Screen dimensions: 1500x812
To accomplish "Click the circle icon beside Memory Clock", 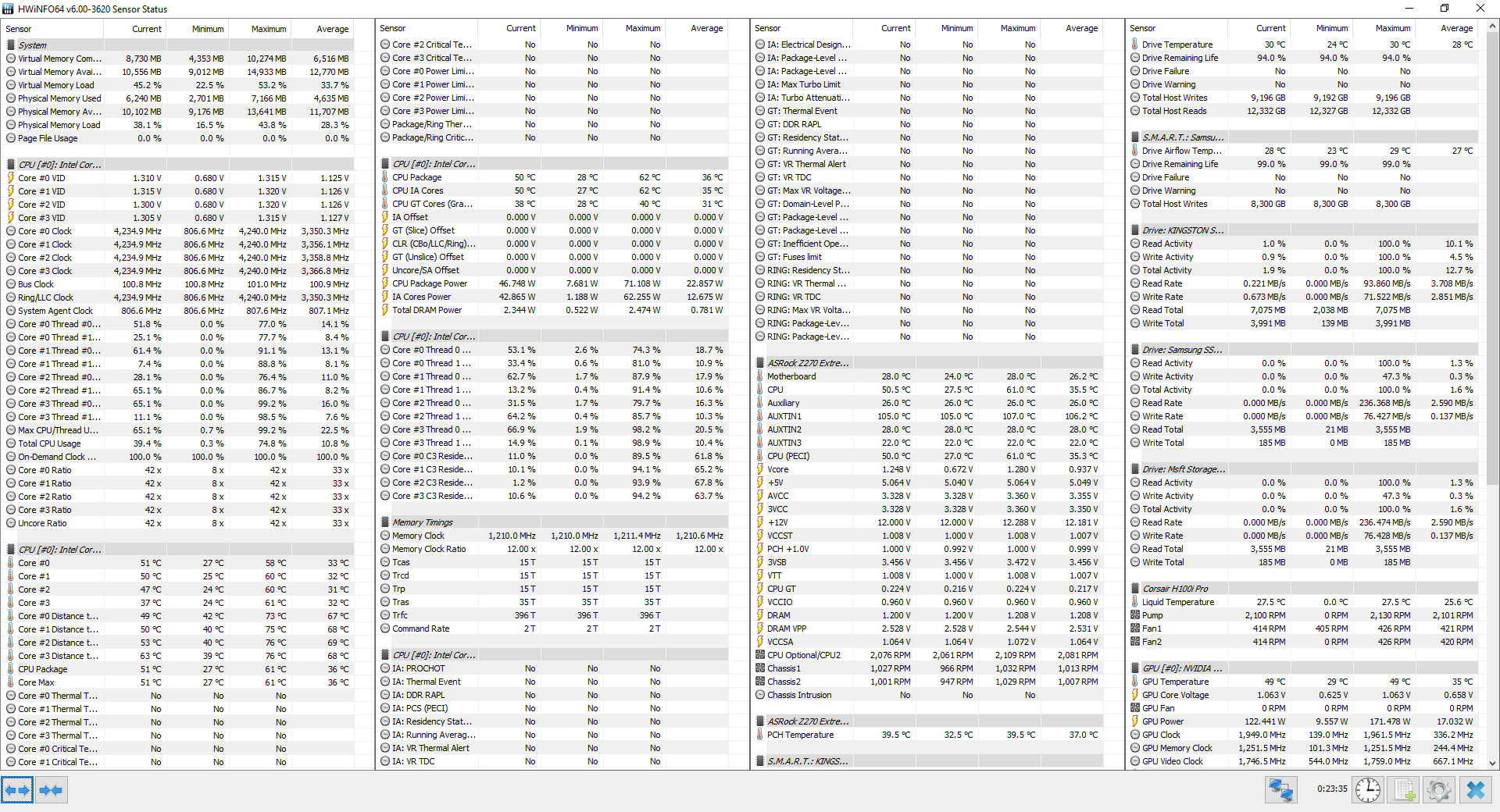I will coord(385,536).
